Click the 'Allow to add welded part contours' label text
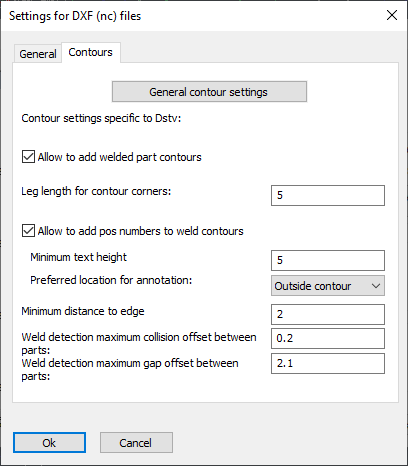Screen dimensions: 408x466 click(119, 157)
